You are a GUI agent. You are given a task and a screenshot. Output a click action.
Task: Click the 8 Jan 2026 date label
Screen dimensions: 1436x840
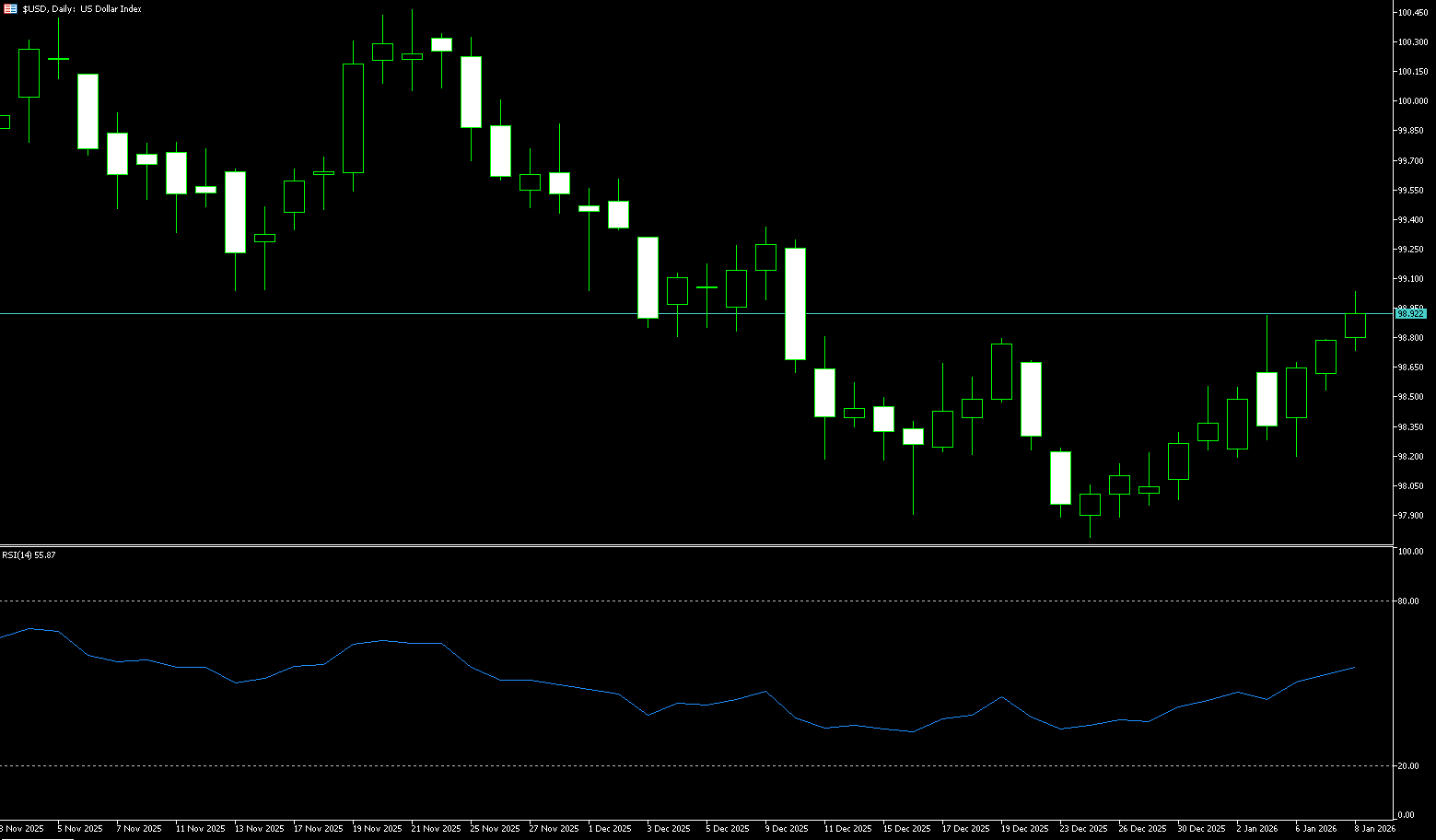tap(1374, 829)
